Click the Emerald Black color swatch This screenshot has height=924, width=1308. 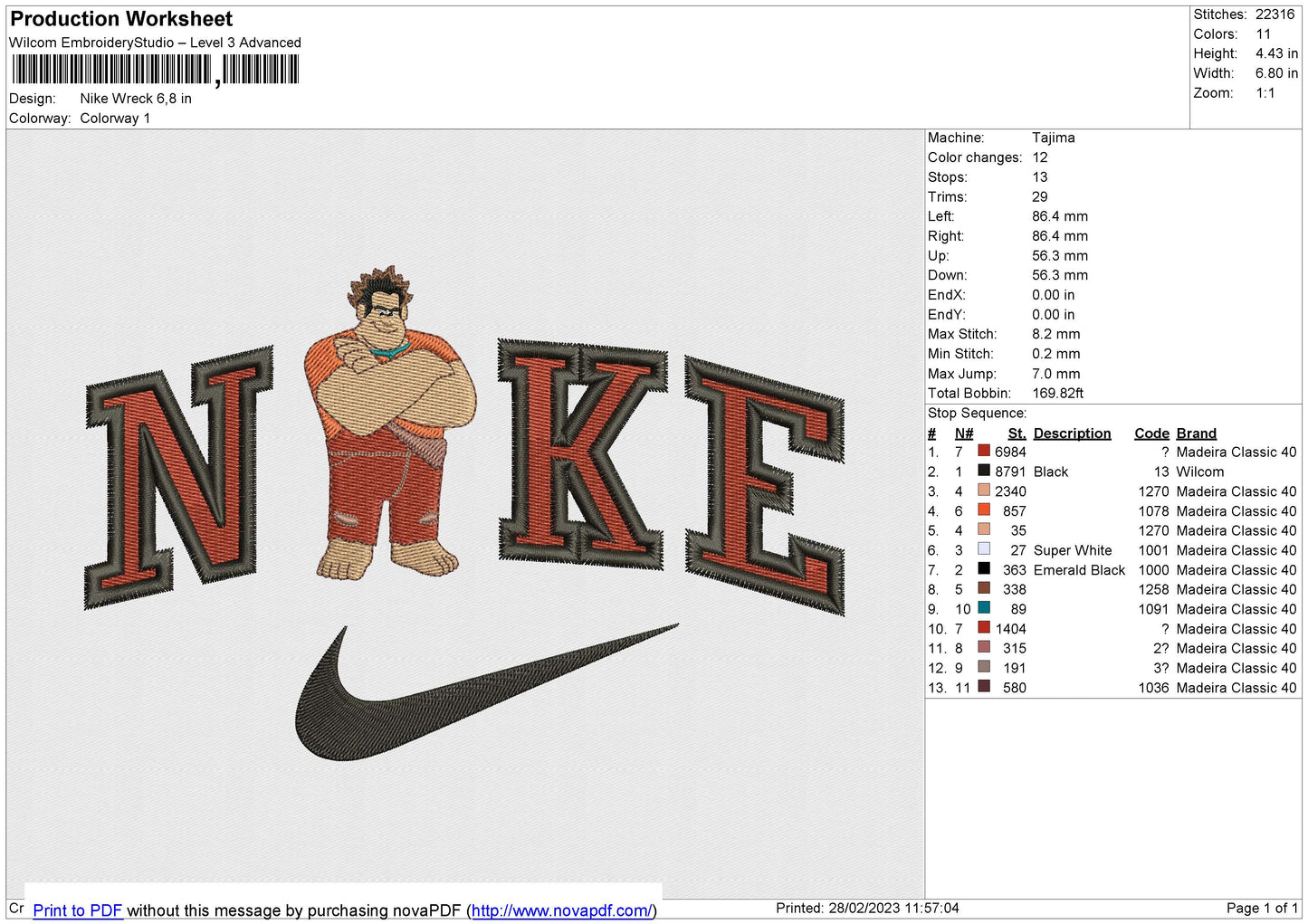[x=984, y=568]
